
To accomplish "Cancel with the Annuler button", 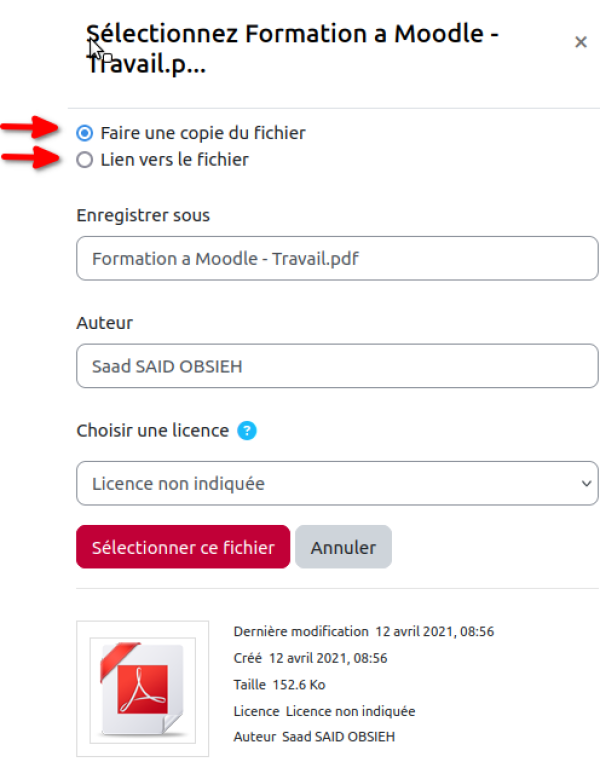I will coord(343,547).
